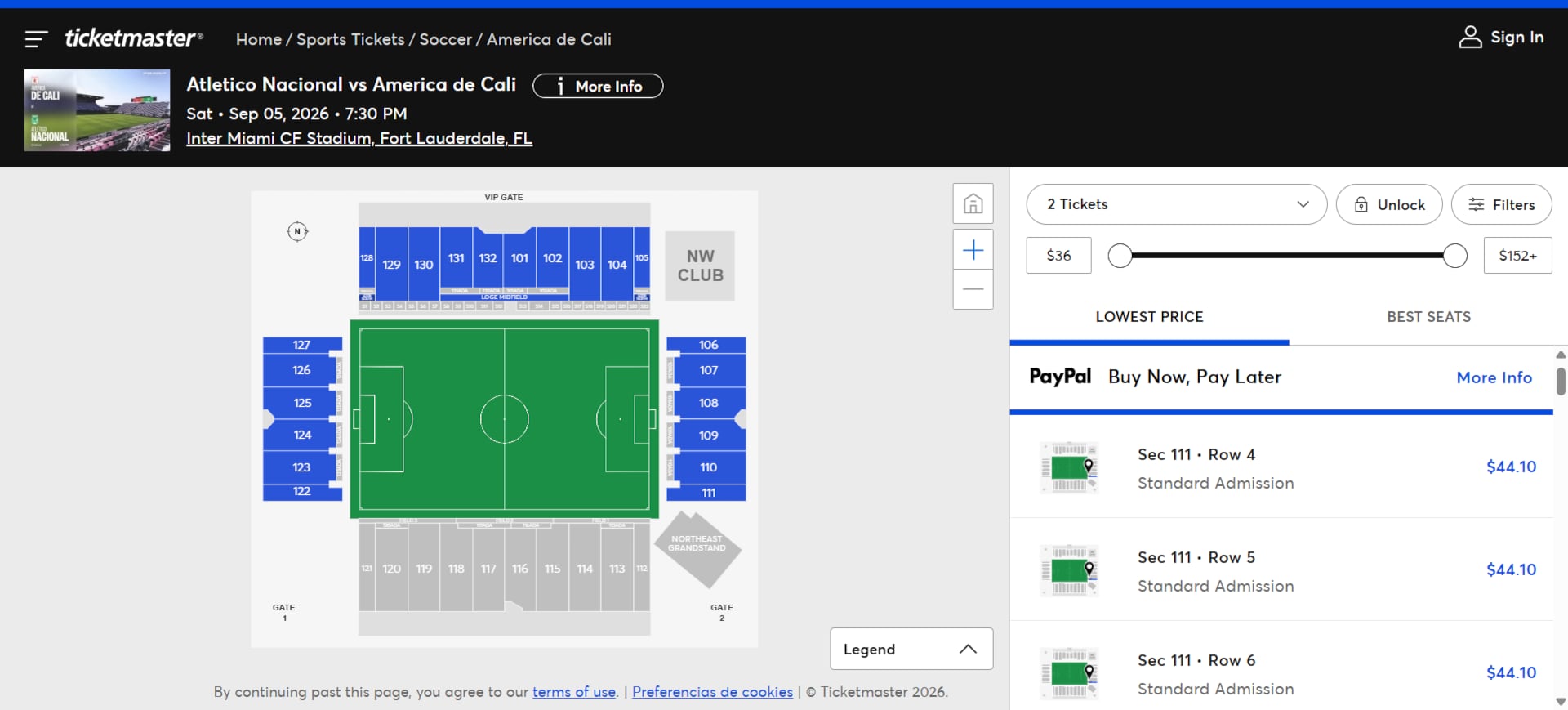The height and width of the screenshot is (710, 1568).
Task: Select section 108 on the seat map
Action: 708,403
